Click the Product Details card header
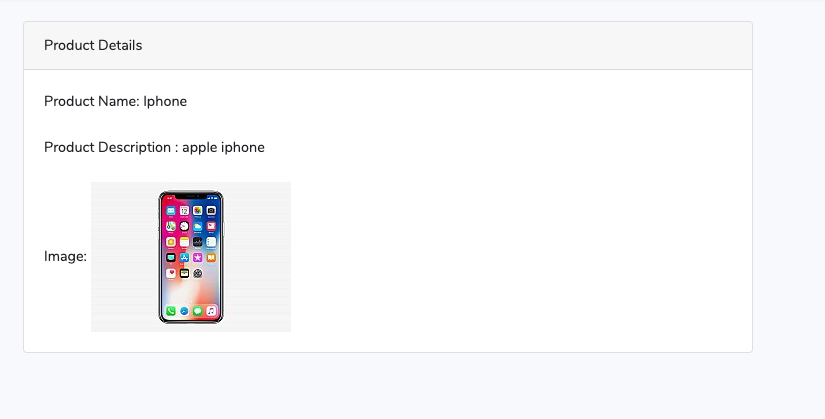 point(388,46)
